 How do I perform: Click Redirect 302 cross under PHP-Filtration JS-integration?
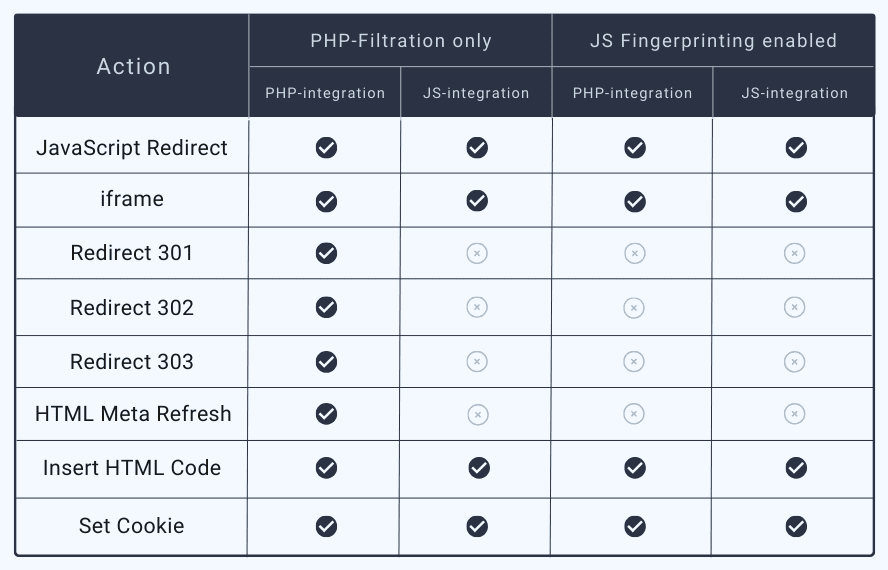click(x=477, y=307)
